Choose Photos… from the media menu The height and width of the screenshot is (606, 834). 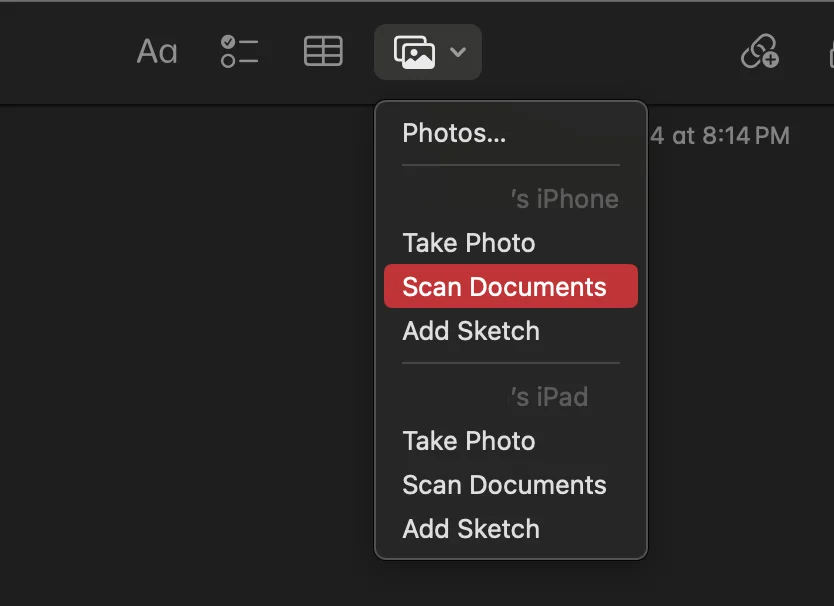pos(454,133)
